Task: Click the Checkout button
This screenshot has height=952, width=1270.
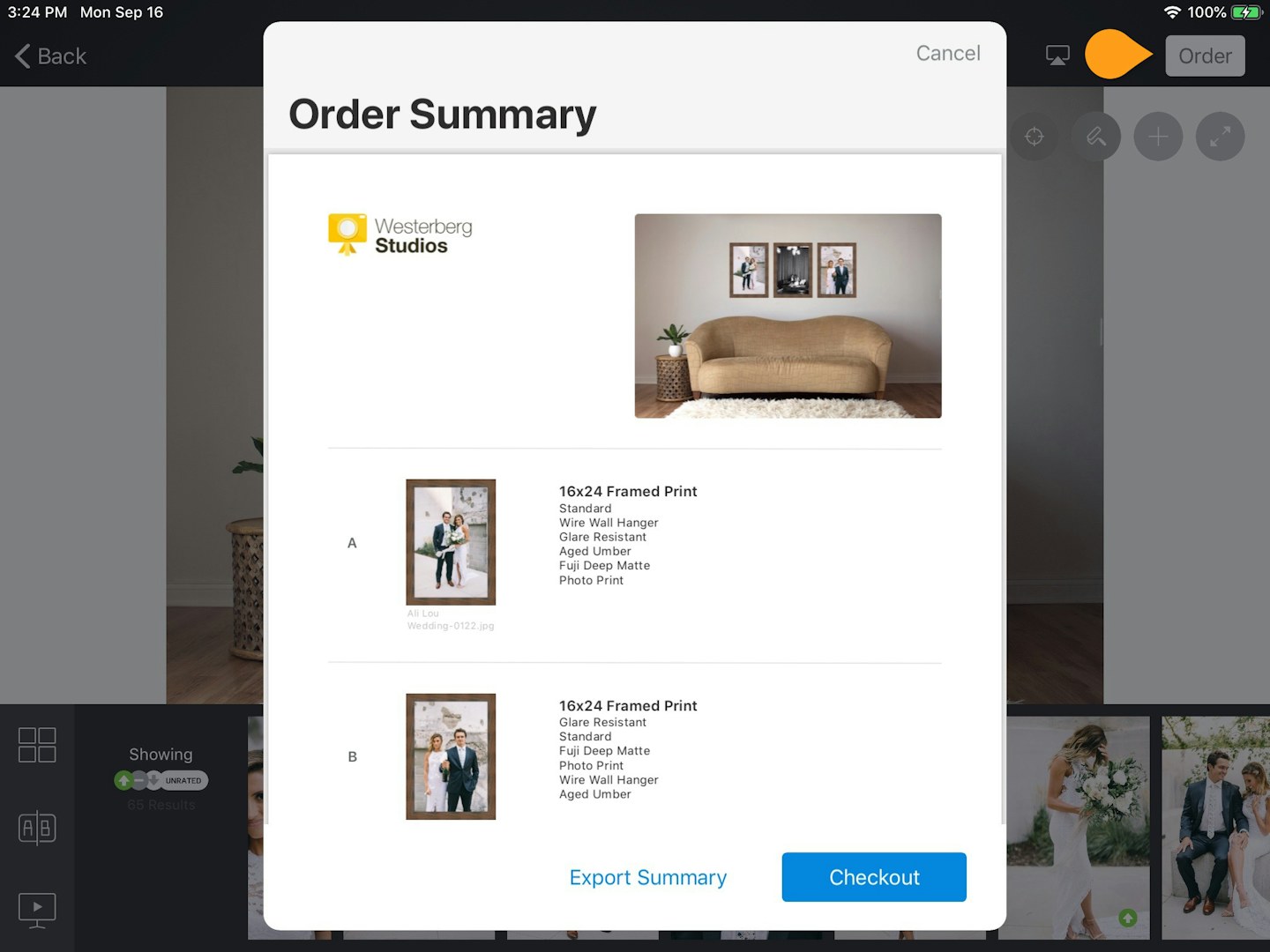Action: coord(874,877)
